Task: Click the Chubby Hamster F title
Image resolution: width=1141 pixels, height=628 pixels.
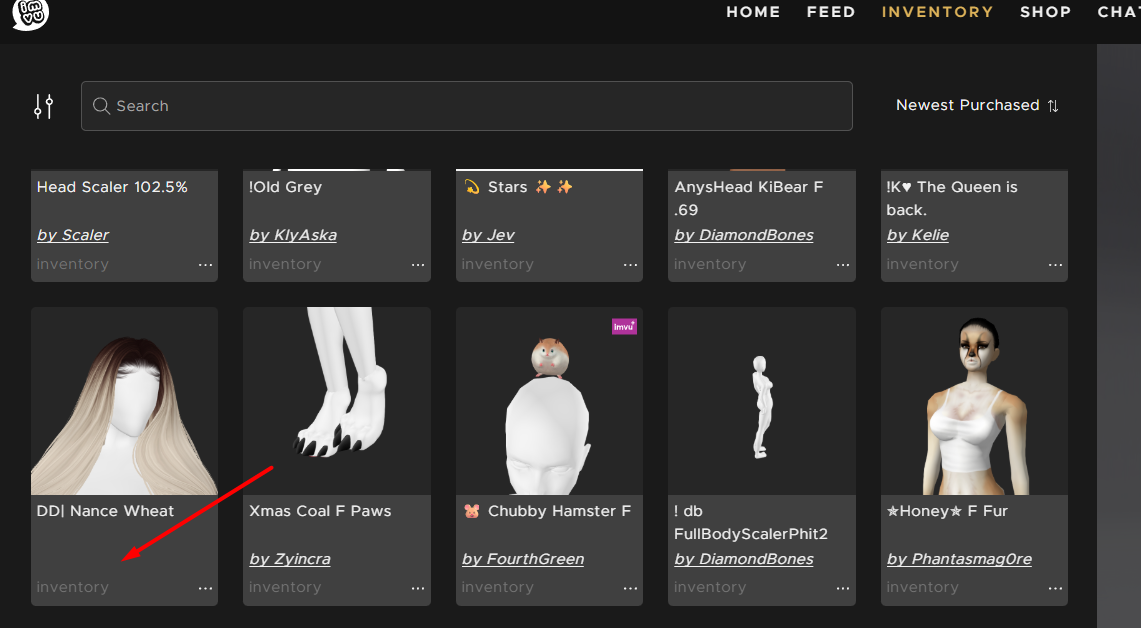Action: click(547, 511)
